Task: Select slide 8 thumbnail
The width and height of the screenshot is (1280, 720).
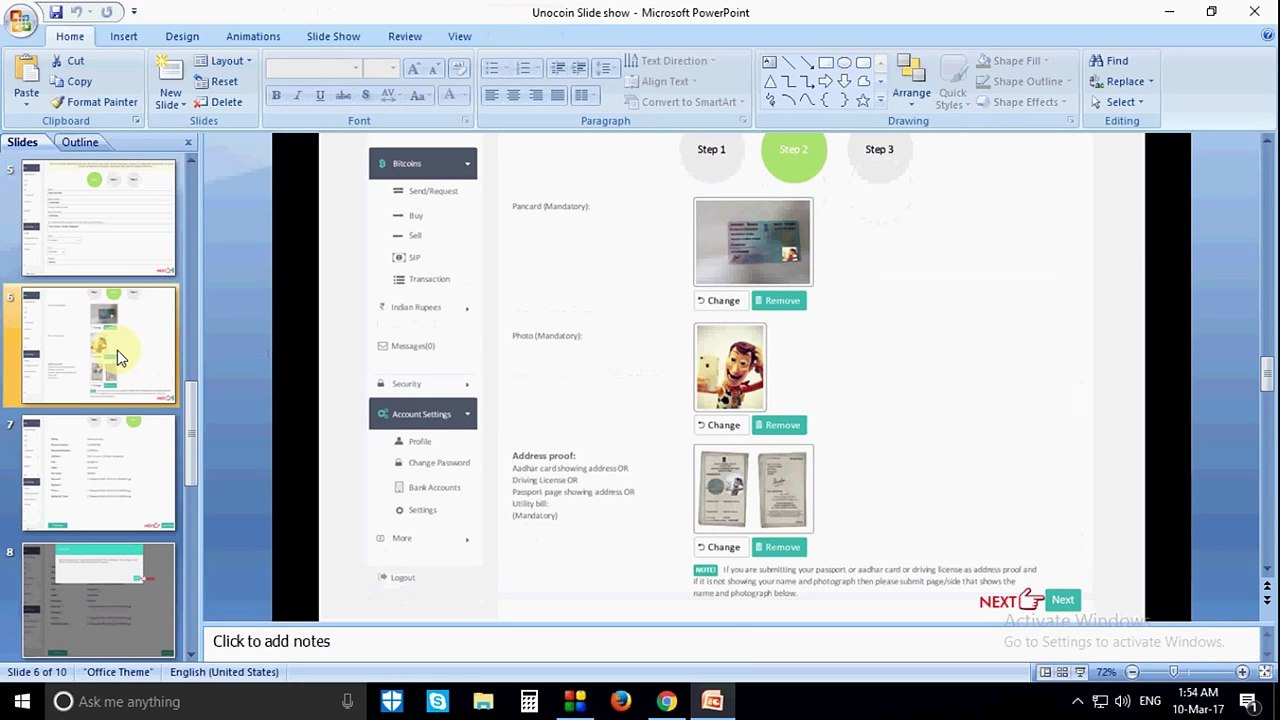Action: [x=98, y=600]
